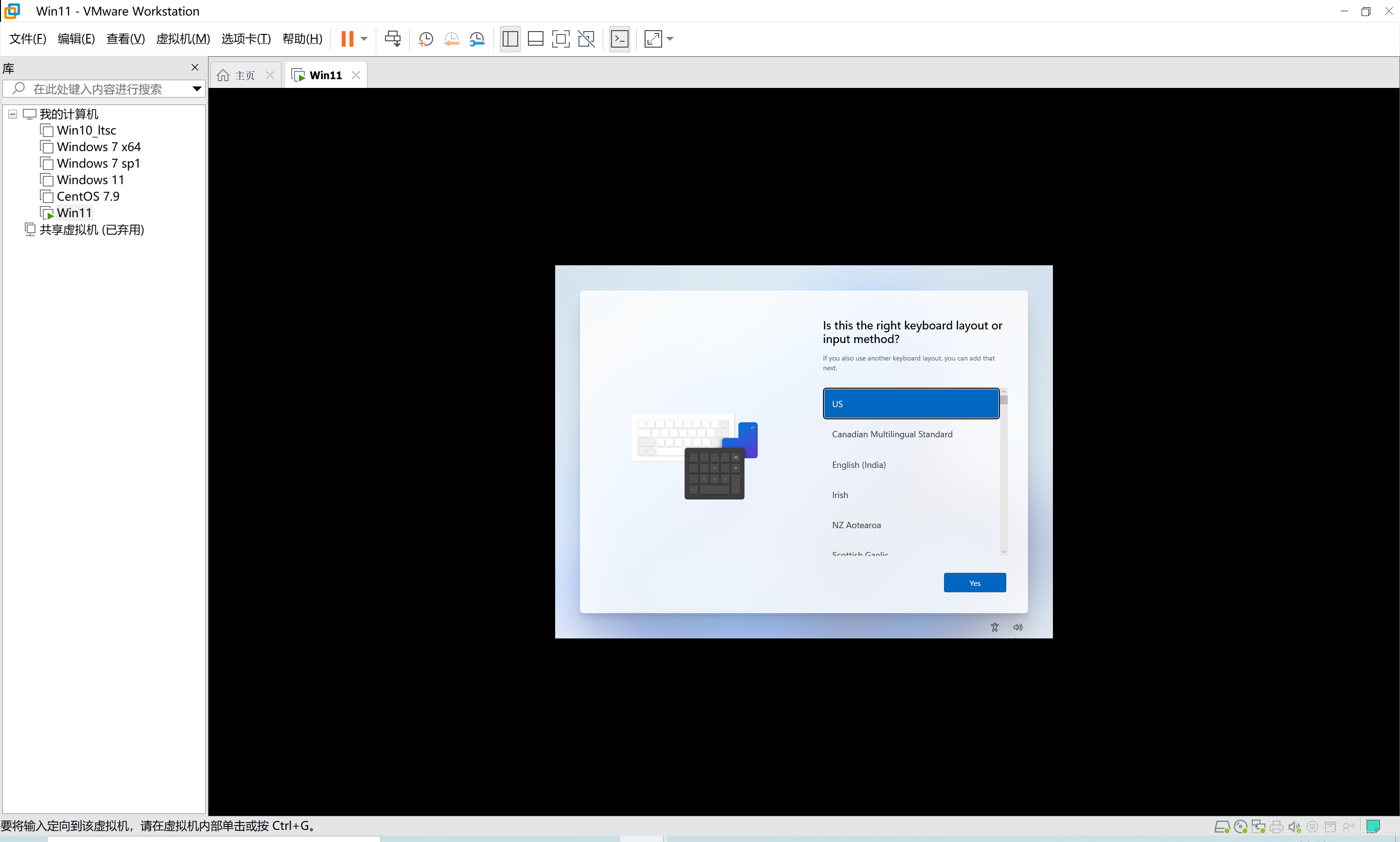Screen dimensions: 1400x842
Task: Collapse the 我的计算机 tree node
Action: coord(13,114)
